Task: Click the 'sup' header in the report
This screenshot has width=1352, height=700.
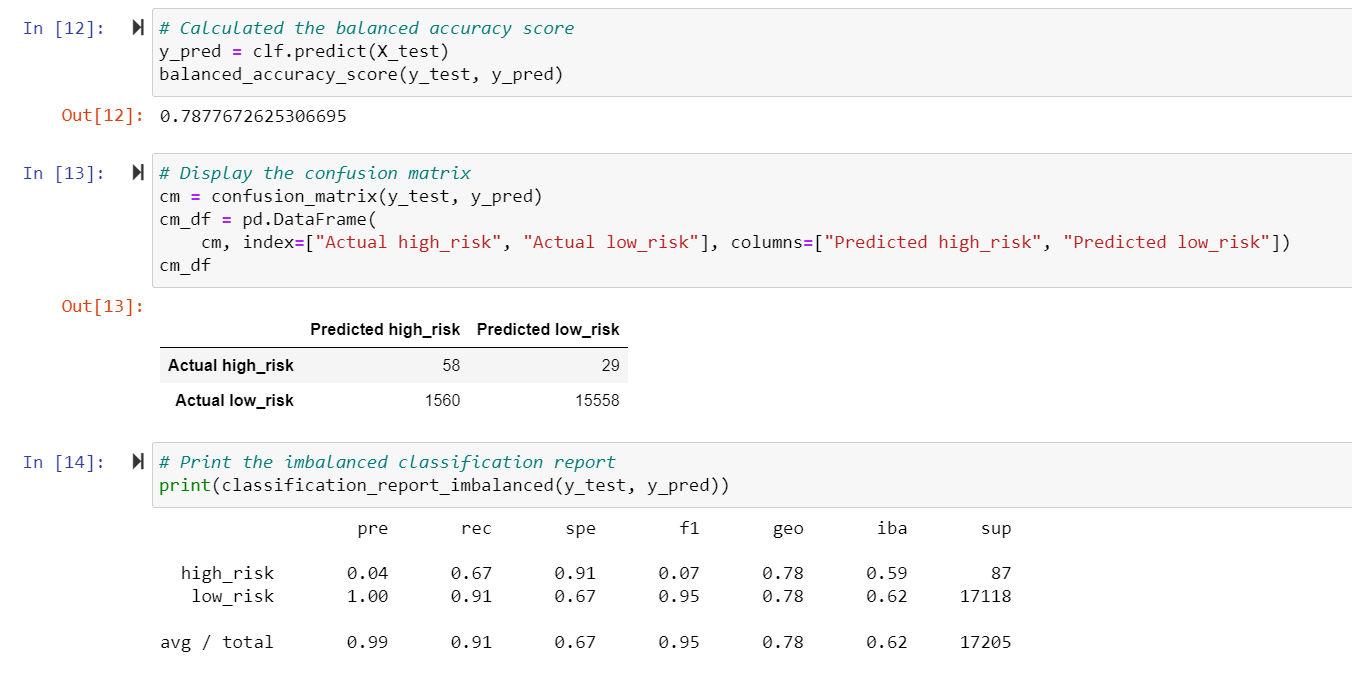Action: point(997,528)
